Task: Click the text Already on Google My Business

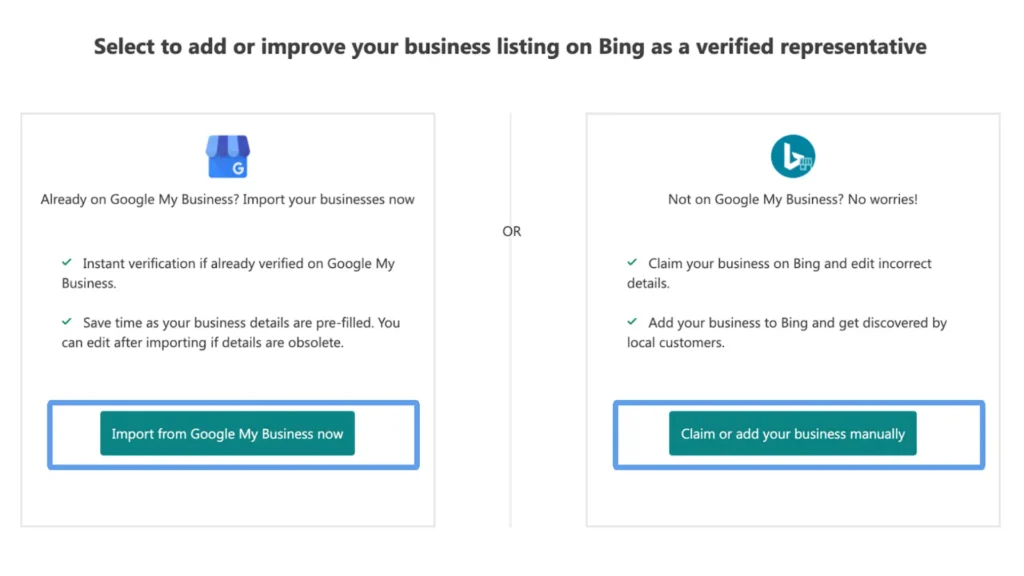Action: (x=228, y=199)
